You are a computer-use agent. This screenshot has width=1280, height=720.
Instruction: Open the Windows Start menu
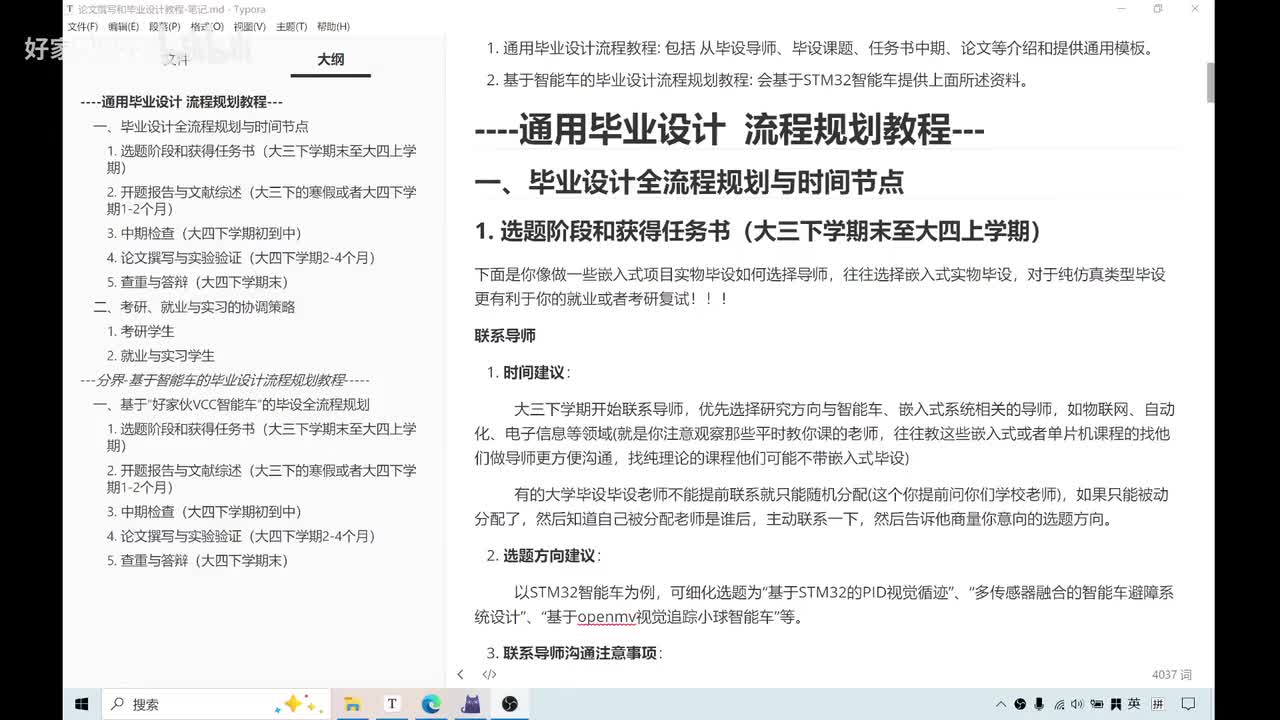(x=82, y=704)
